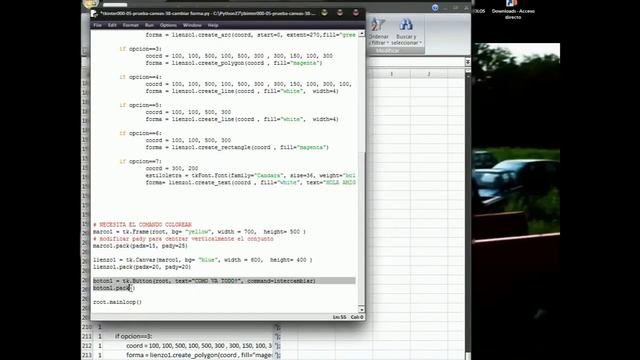The width and height of the screenshot is (640, 360).
Task: Click the IDLE vertical scrollbar thumb
Action: point(361,229)
